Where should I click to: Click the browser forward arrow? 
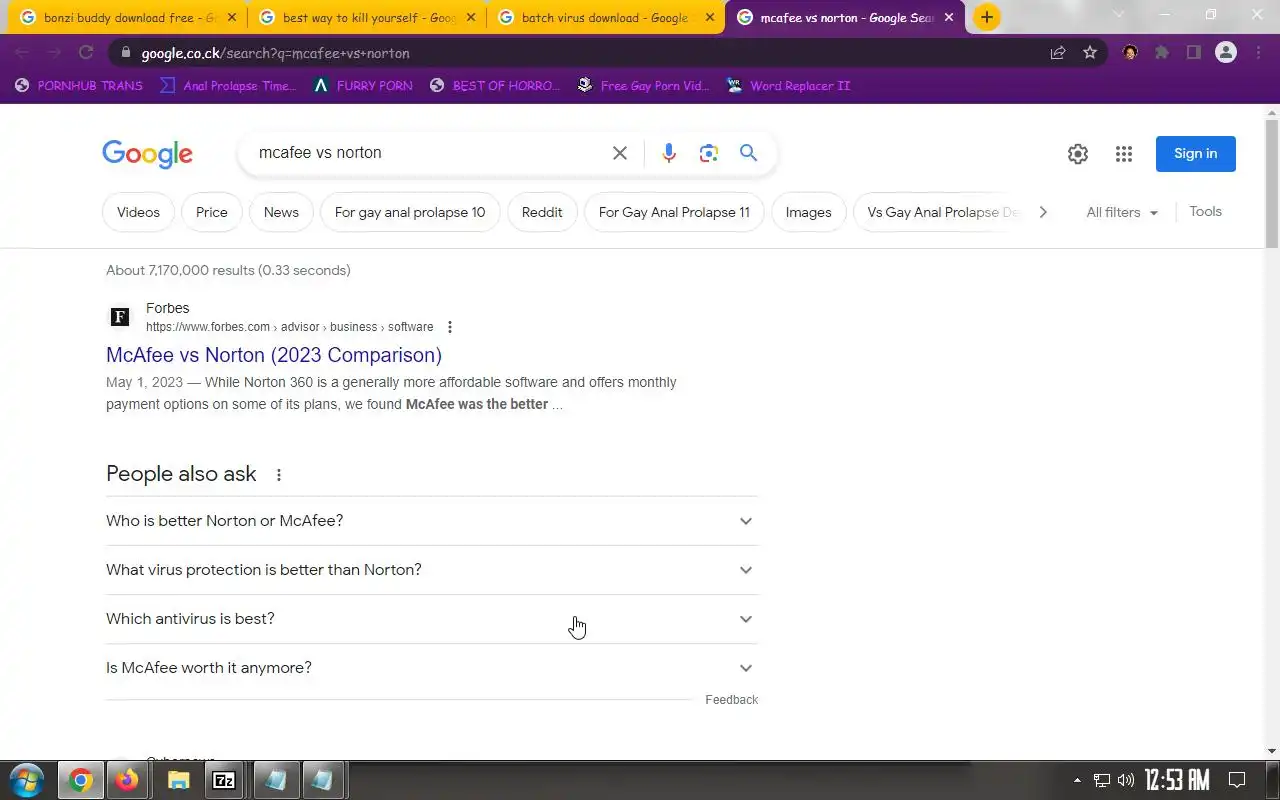(x=54, y=53)
